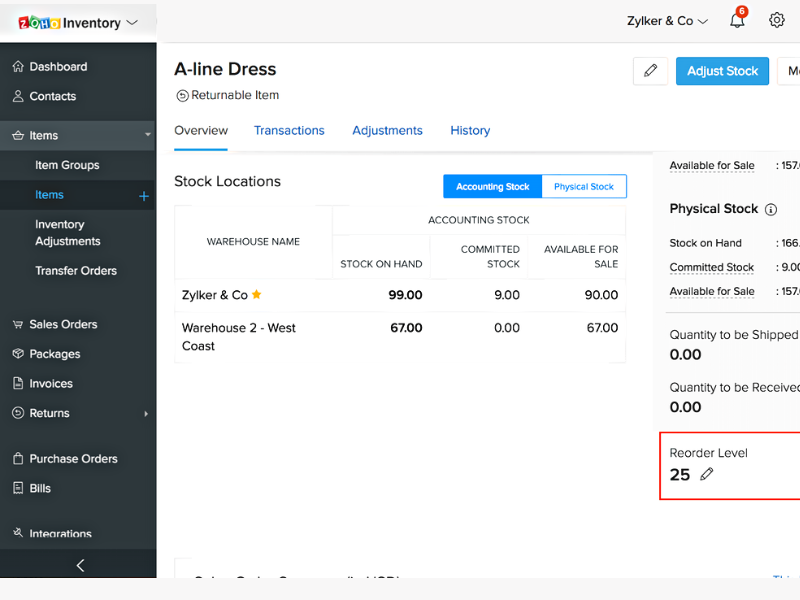Click the pencil edit item icon
Viewport: 800px width, 600px height.
coord(650,71)
